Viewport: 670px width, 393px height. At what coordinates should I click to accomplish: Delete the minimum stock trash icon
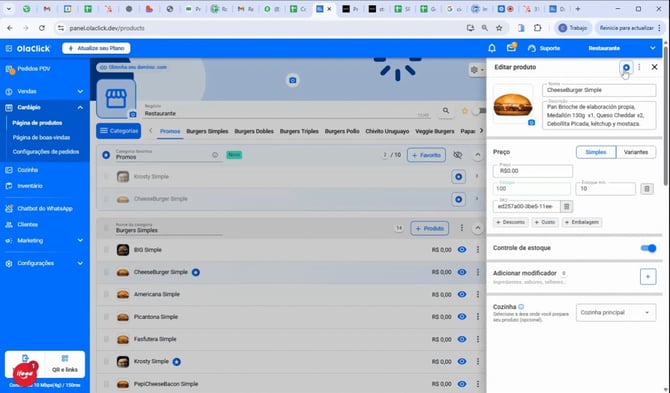point(646,189)
